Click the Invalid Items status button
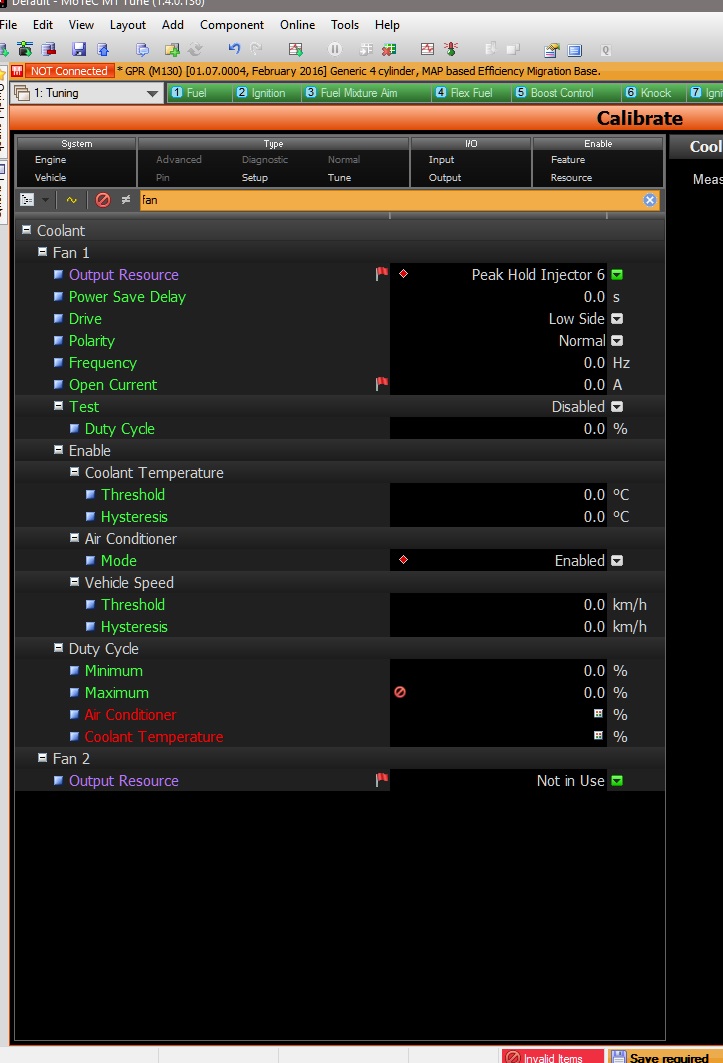 pos(553,1056)
